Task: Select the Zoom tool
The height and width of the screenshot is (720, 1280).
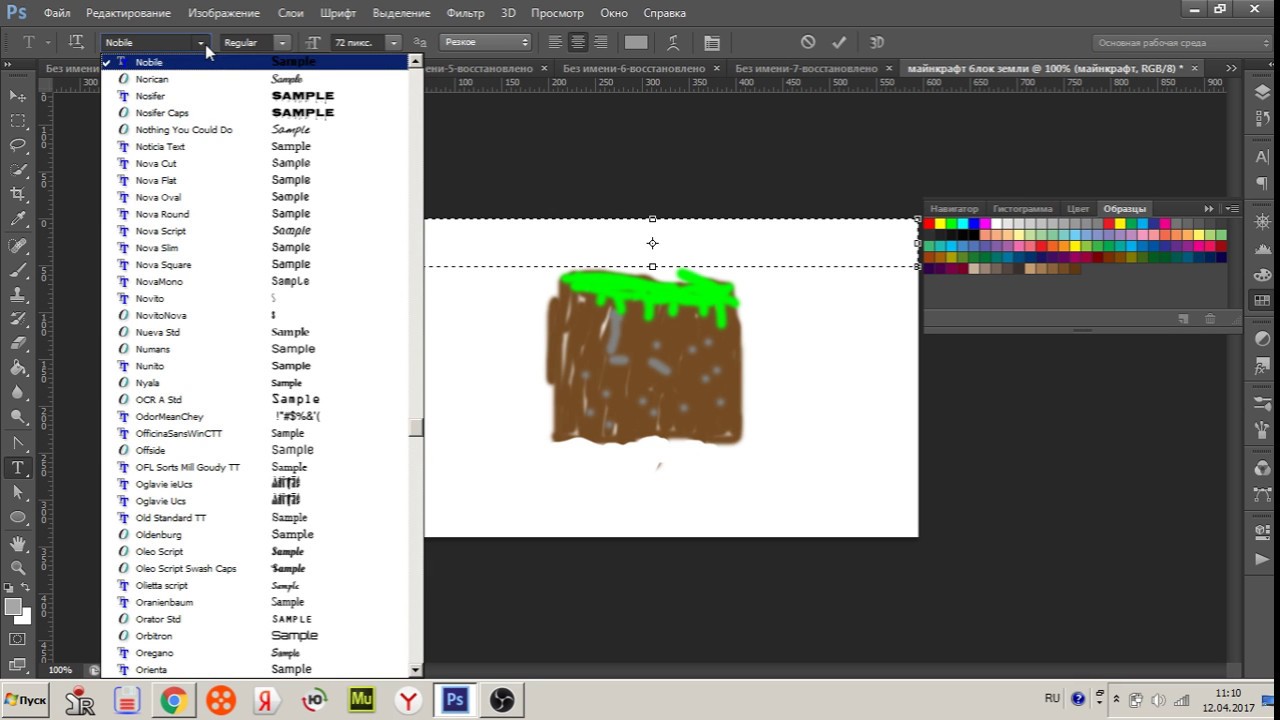Action: [x=18, y=567]
